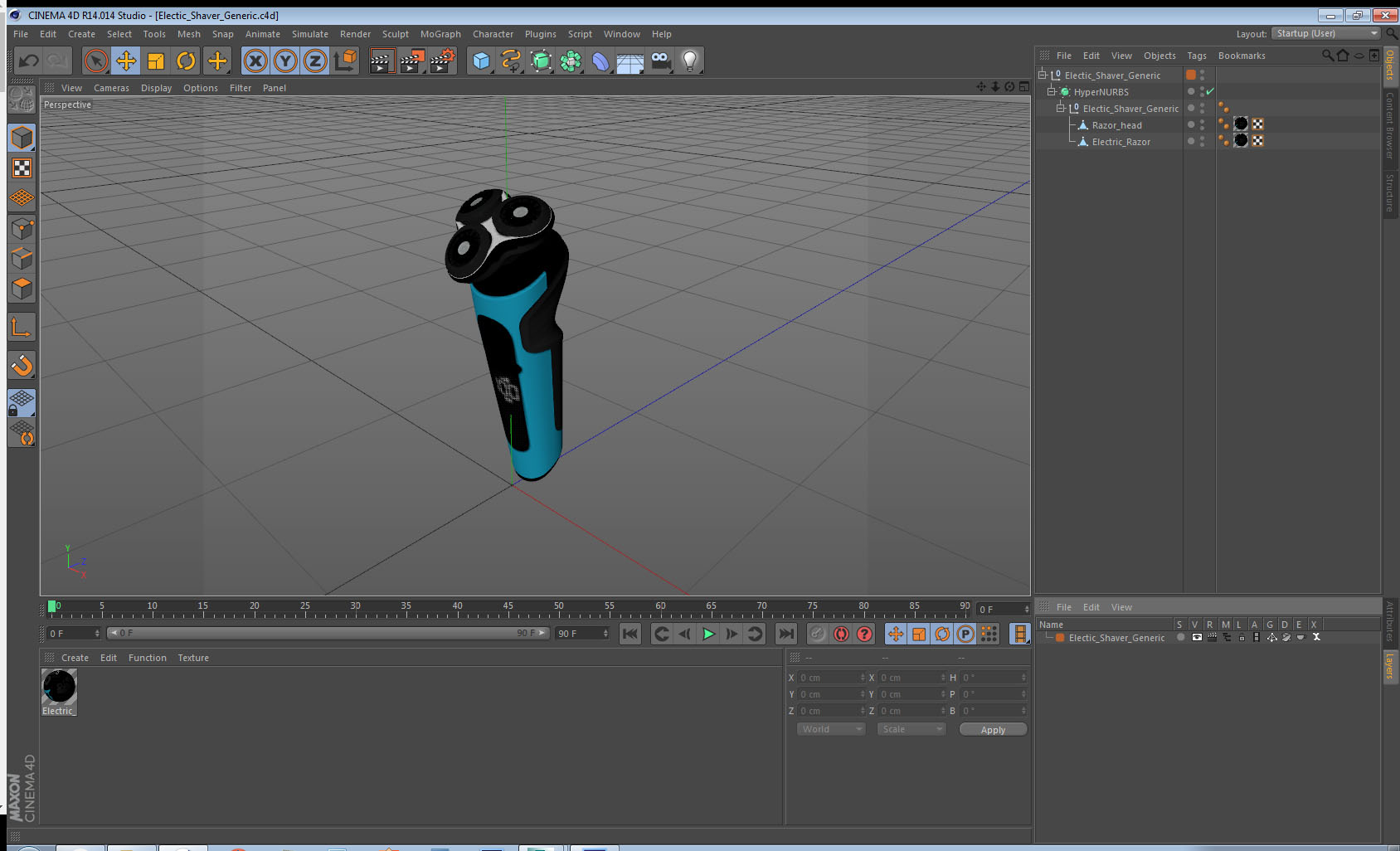Open viewport Cameras menu

click(111, 88)
